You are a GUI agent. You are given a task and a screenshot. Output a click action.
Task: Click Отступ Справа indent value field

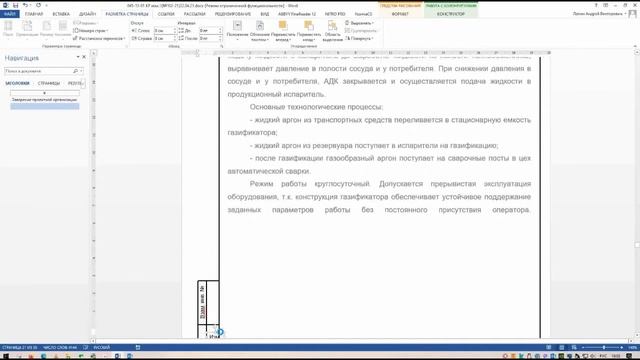click(165, 38)
